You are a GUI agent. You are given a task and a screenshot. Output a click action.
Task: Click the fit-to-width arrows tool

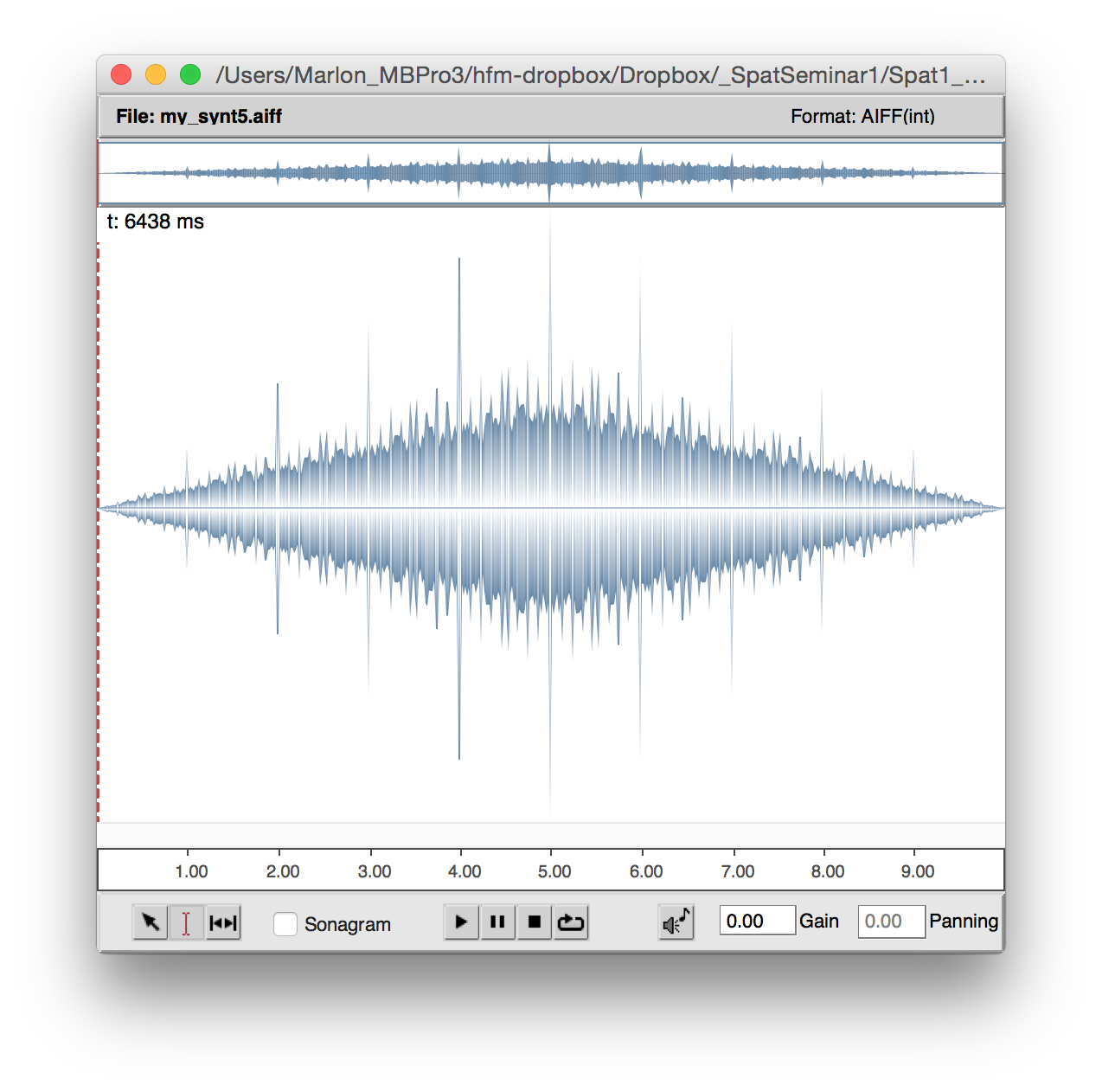[x=223, y=922]
